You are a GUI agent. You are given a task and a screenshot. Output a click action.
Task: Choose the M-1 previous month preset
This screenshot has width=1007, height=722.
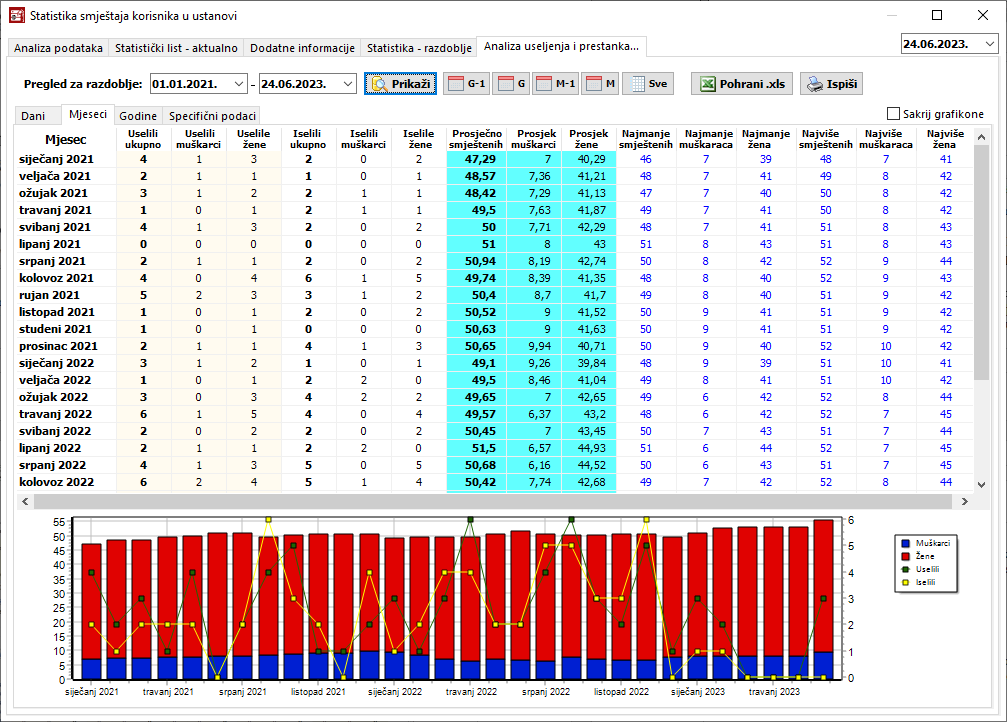click(555, 84)
